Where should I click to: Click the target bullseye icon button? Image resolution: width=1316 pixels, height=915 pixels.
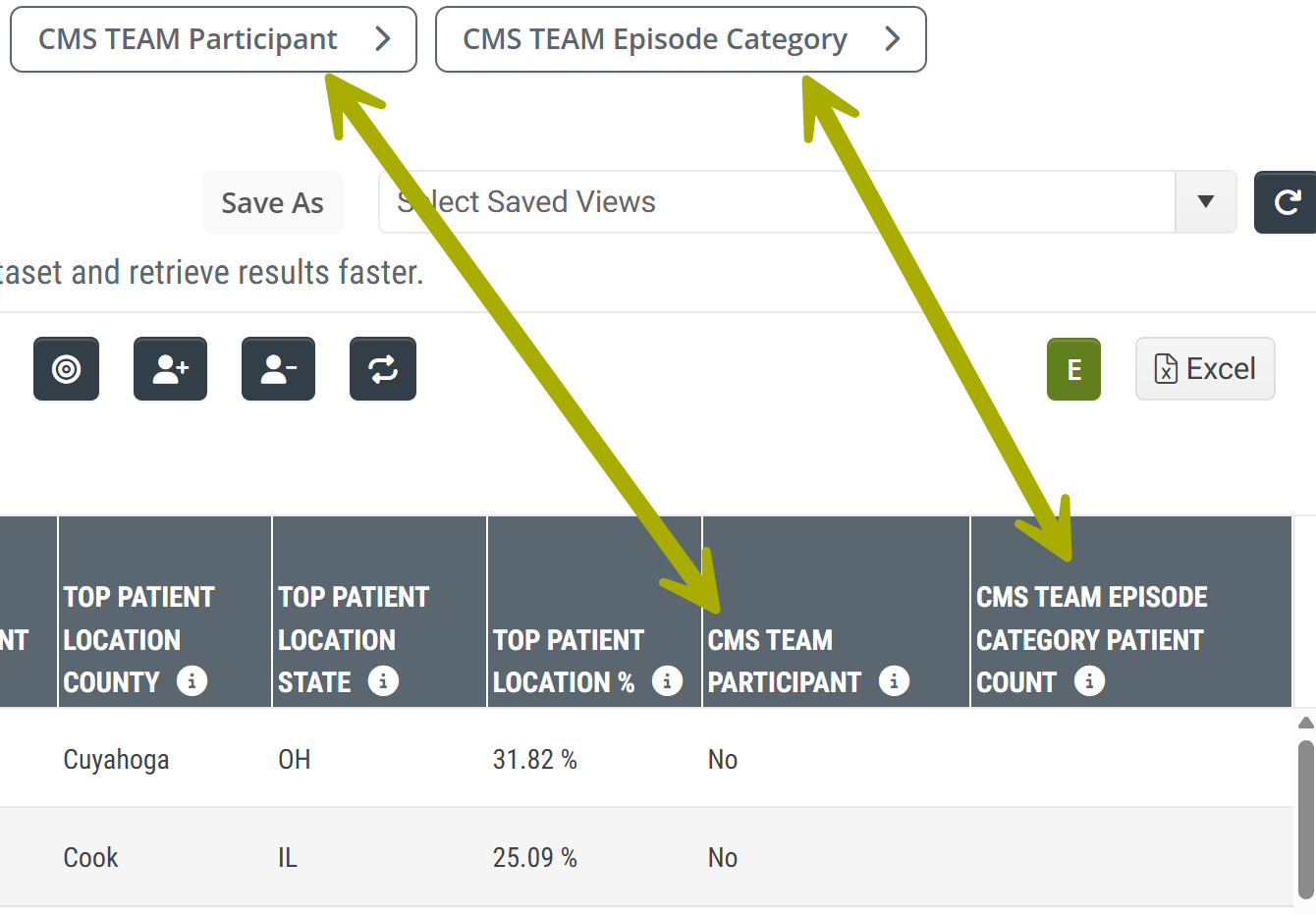pyautogui.click(x=66, y=369)
